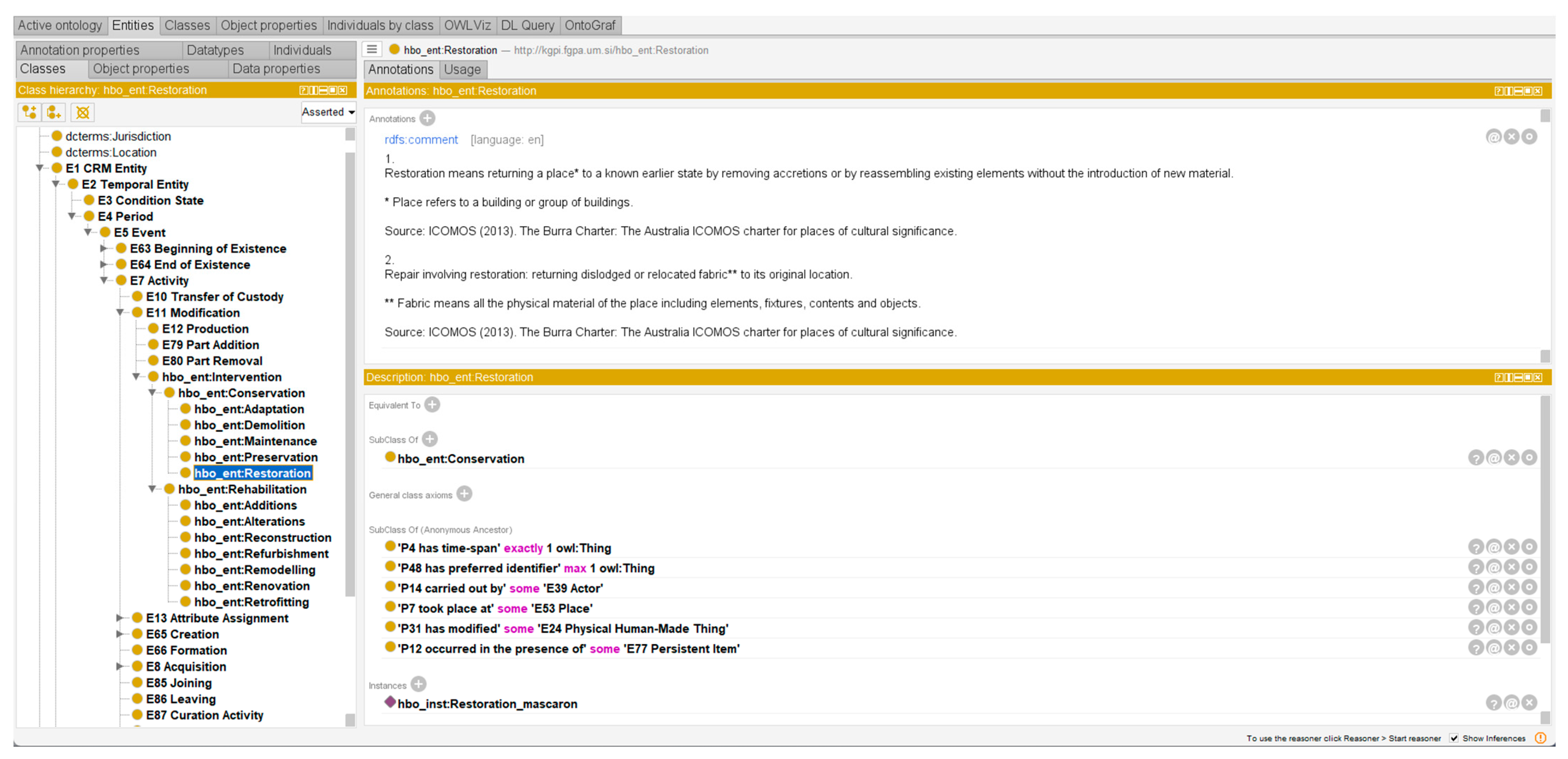Open the entity header menu icon
This screenshot has width=1568, height=759.
point(372,50)
